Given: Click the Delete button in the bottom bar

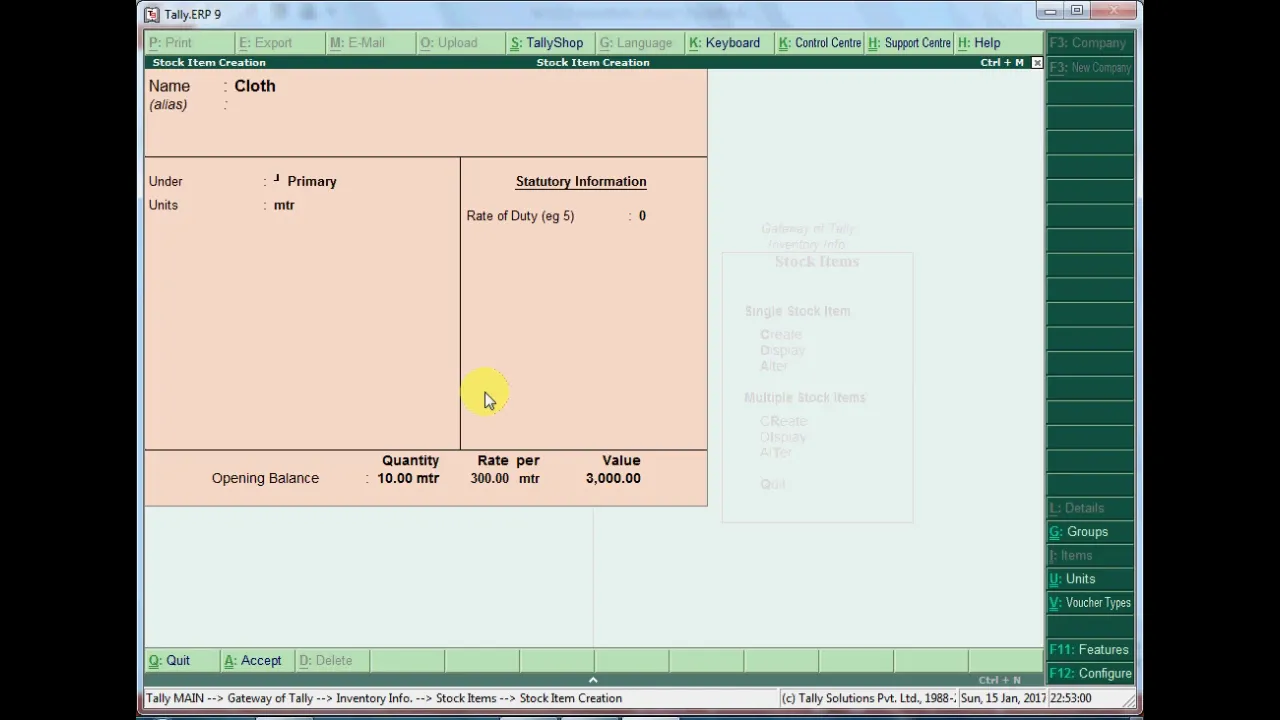Looking at the screenshot, I should coord(332,661).
